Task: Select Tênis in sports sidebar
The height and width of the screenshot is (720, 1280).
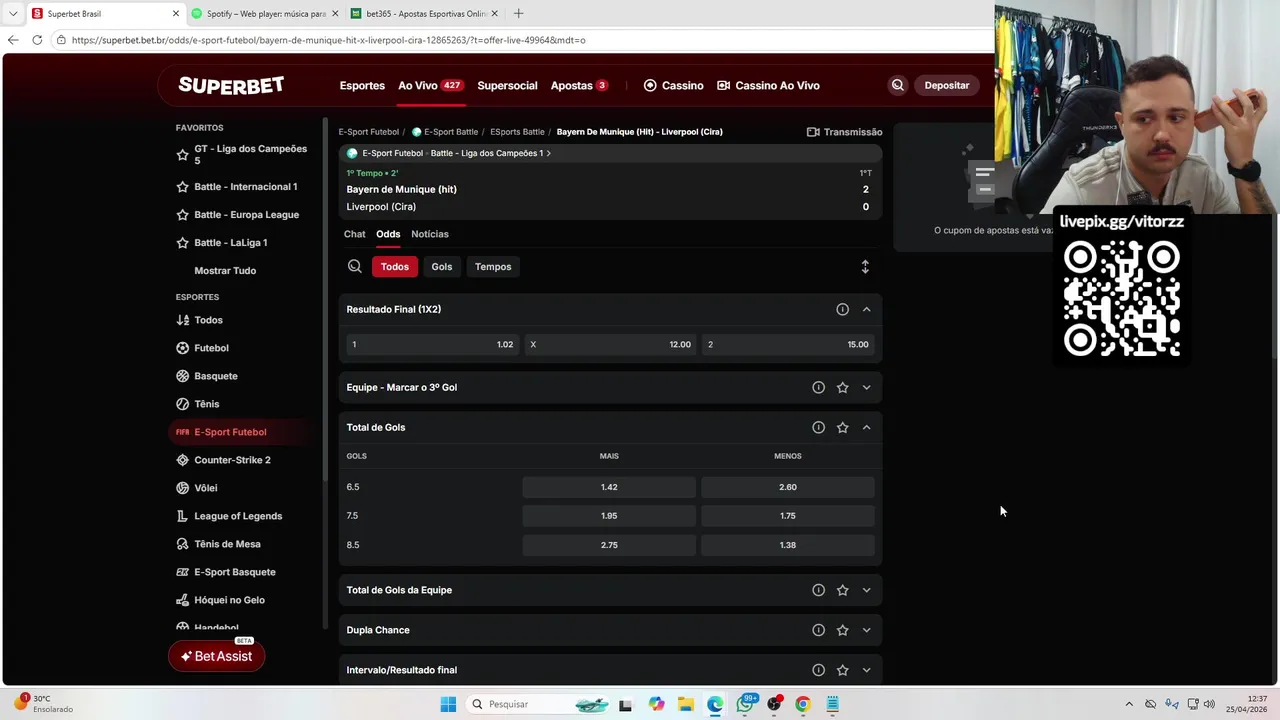Action: [x=206, y=404]
